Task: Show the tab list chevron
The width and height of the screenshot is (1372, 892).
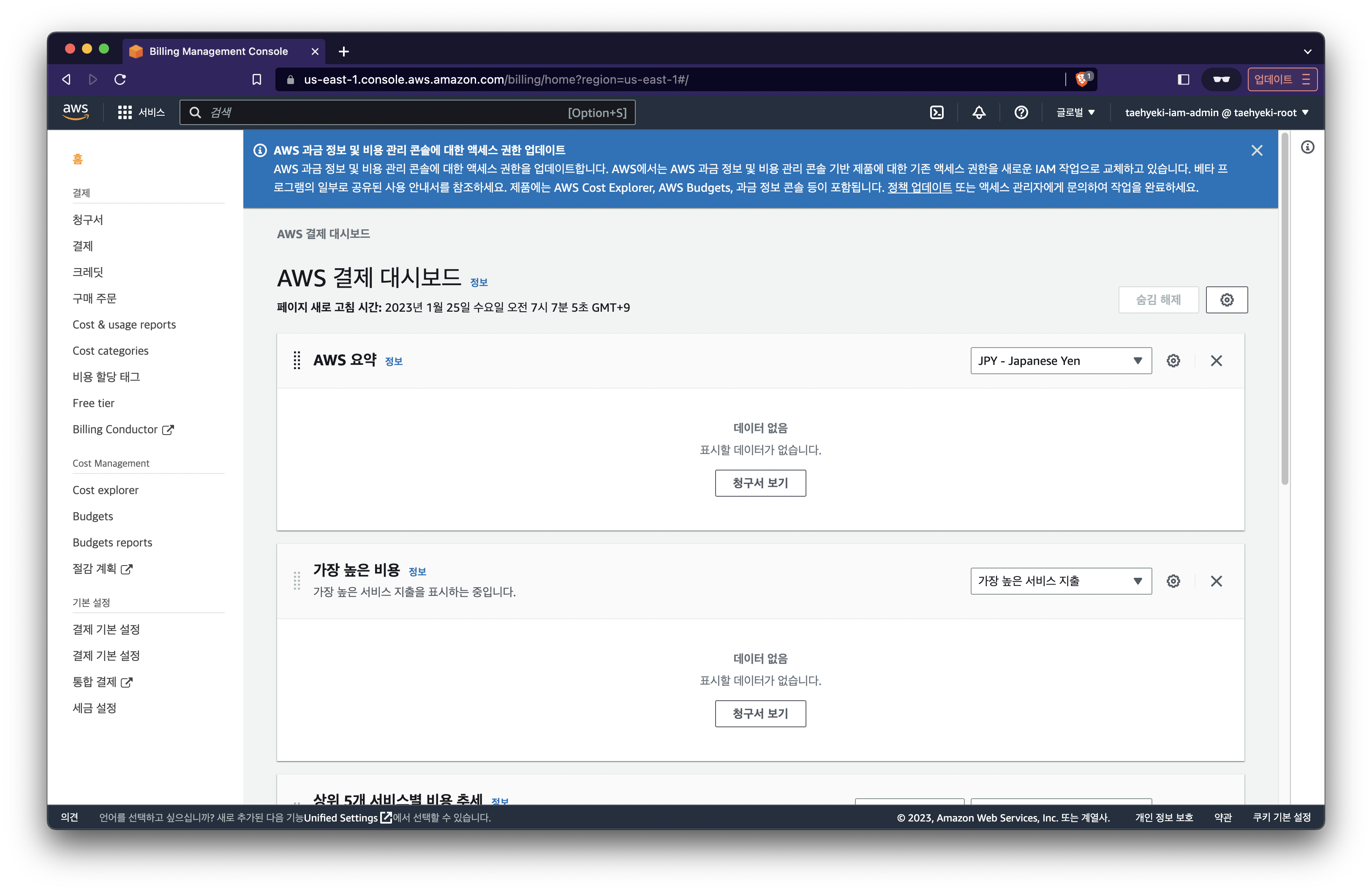Action: [x=1307, y=52]
